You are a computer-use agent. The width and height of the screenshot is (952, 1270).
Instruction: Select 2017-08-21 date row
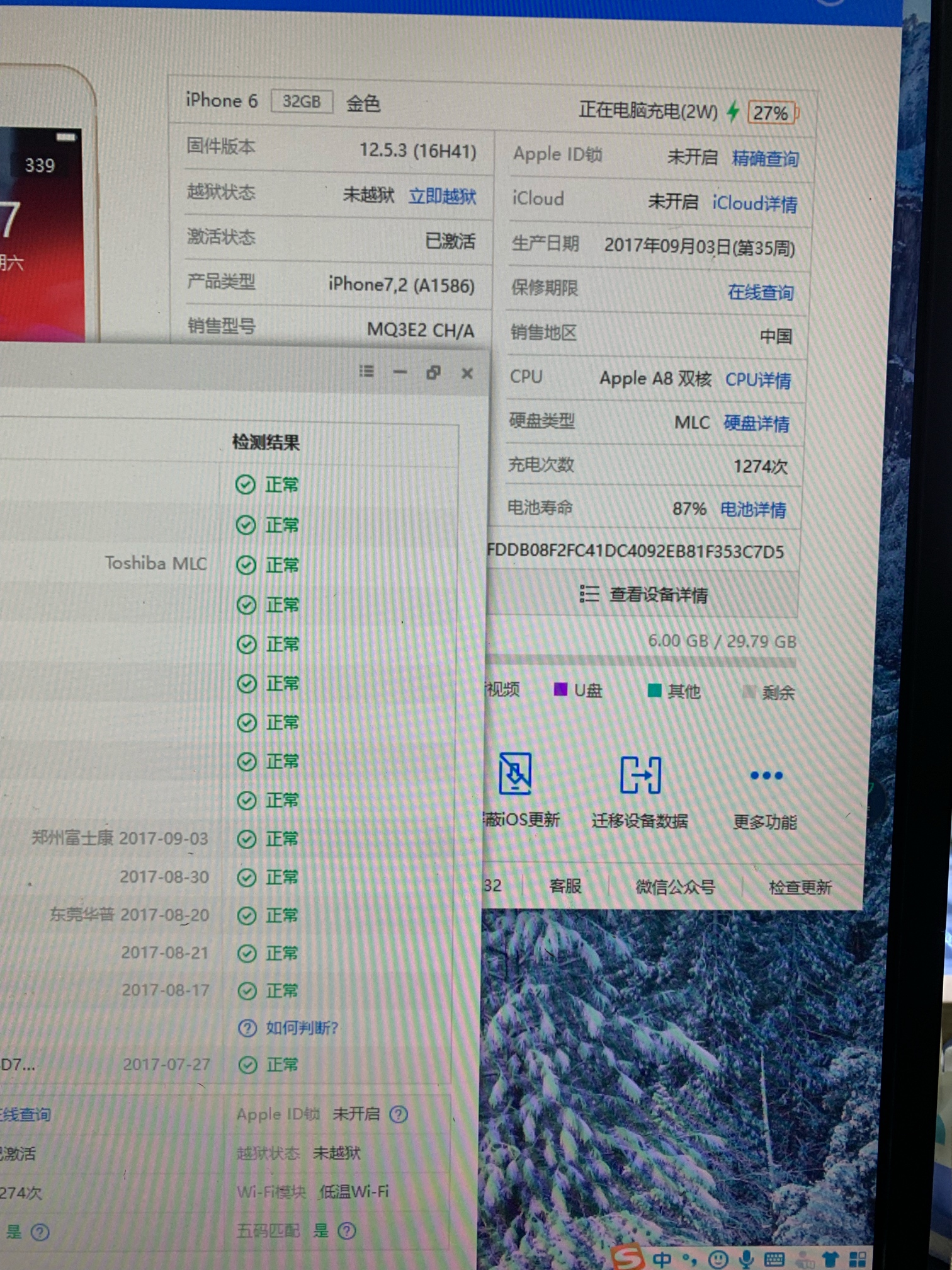point(164,952)
